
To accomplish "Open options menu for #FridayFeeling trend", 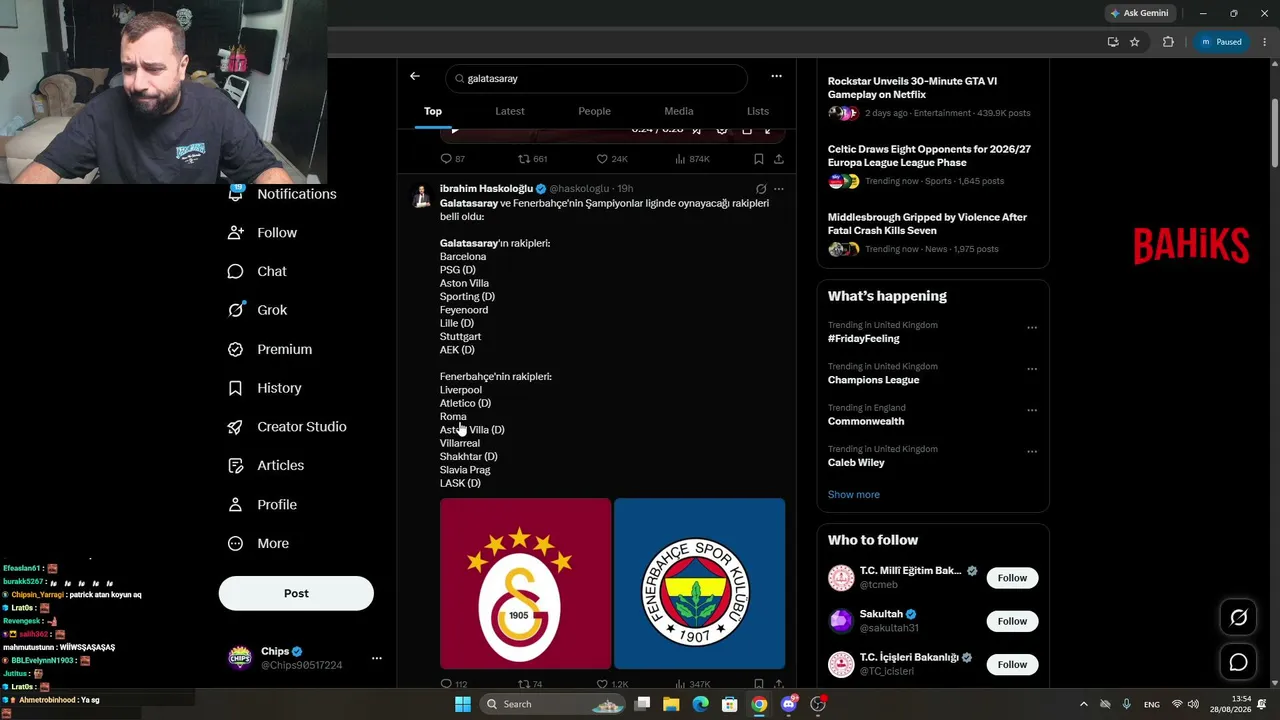I will [1032, 327].
